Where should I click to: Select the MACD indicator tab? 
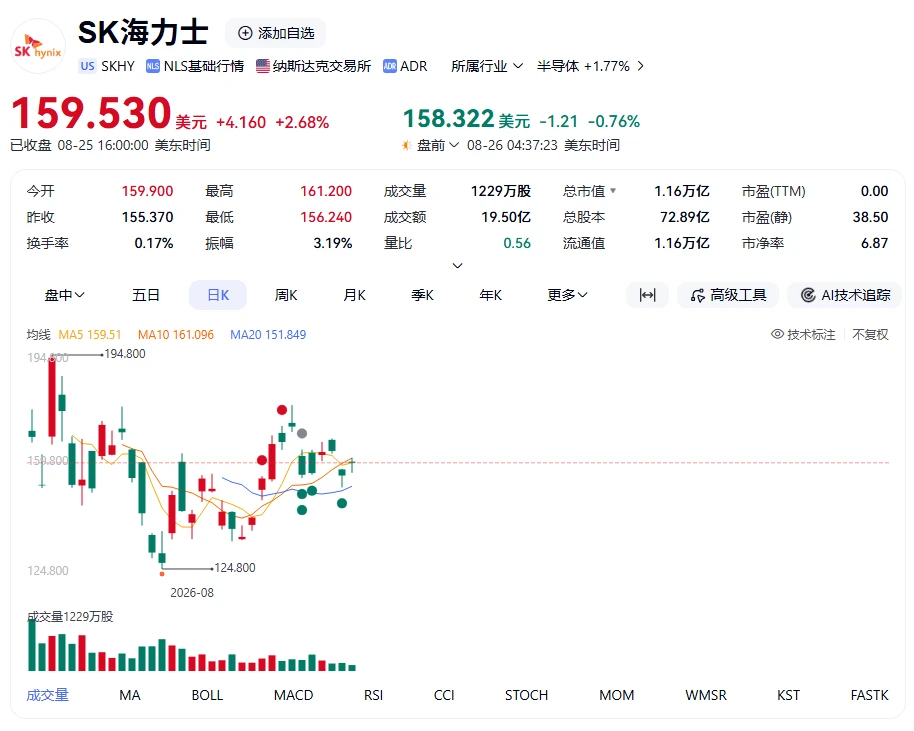(x=293, y=695)
